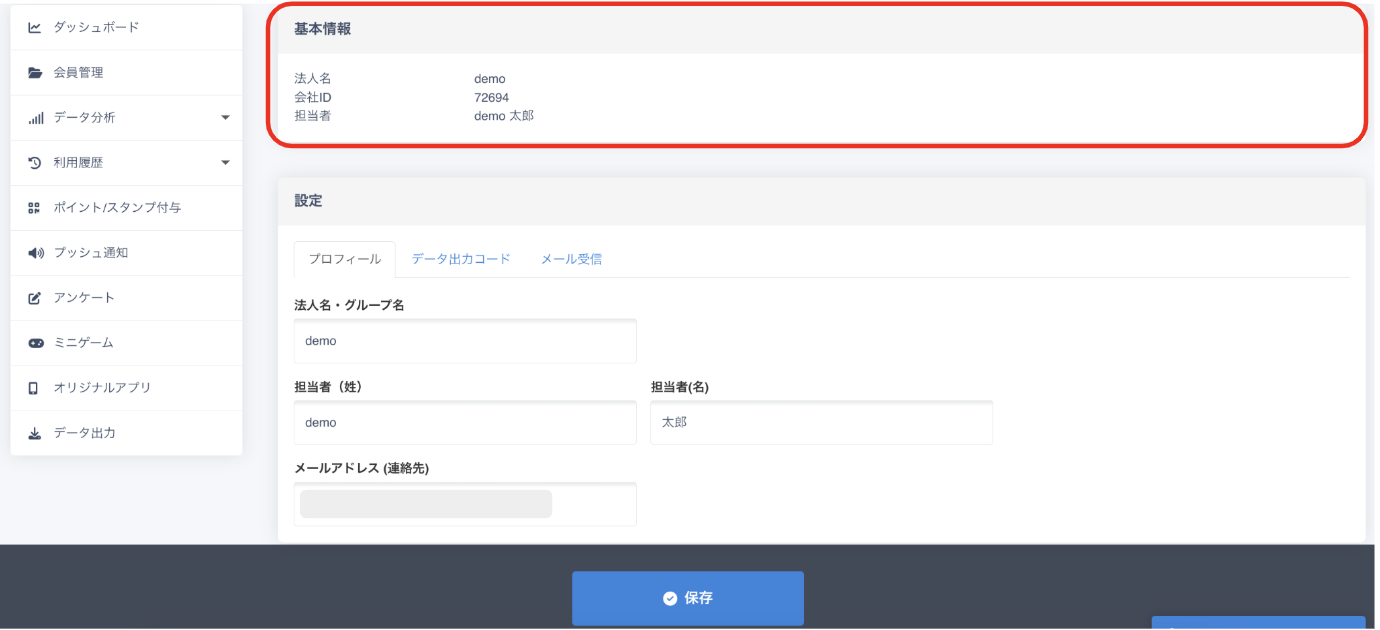The width and height of the screenshot is (1380, 630).
Task: Click the ミニゲーム gamepad icon
Action: click(x=35, y=343)
